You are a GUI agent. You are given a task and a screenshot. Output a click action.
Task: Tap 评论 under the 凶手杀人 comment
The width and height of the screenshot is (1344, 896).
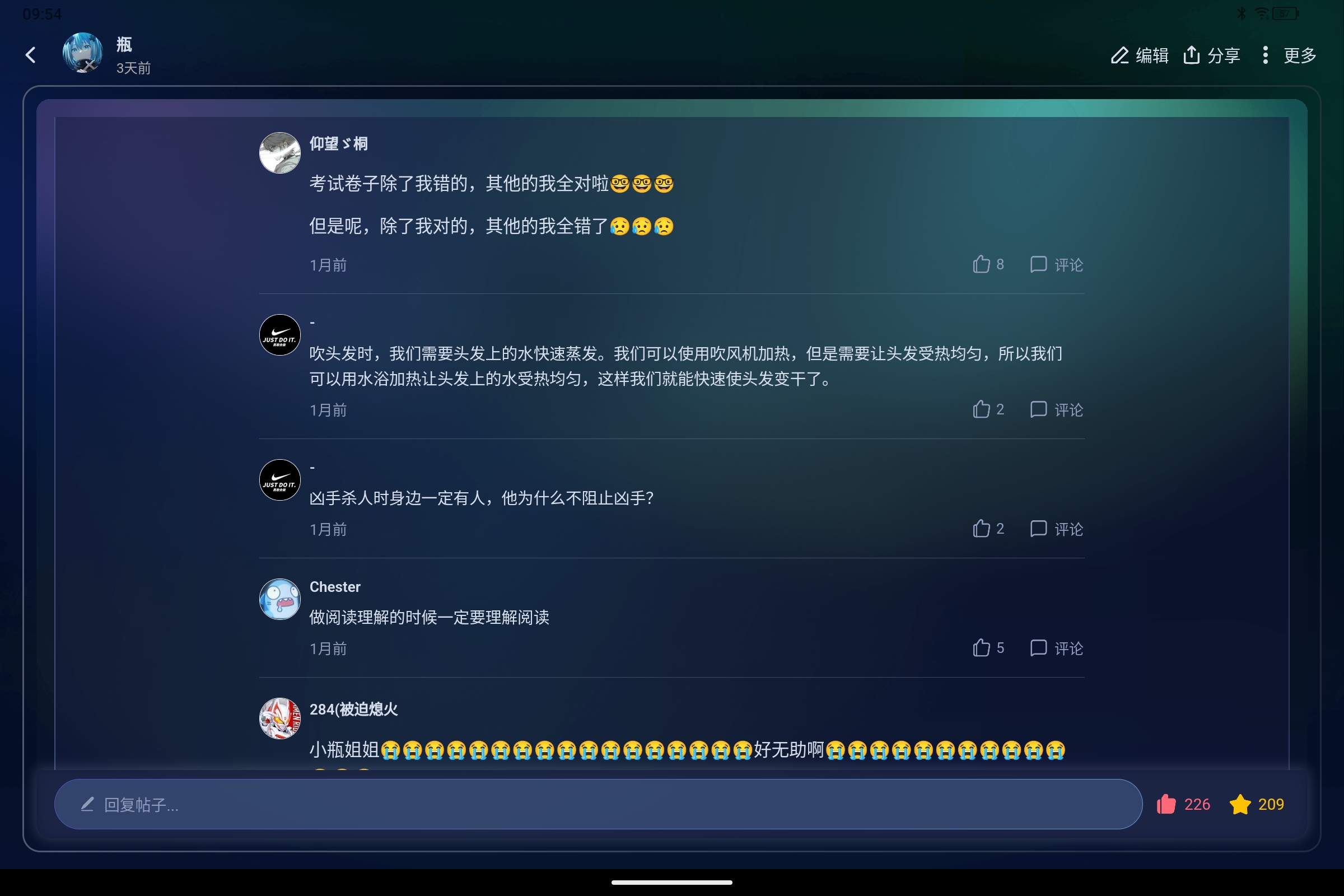pyautogui.click(x=1056, y=529)
